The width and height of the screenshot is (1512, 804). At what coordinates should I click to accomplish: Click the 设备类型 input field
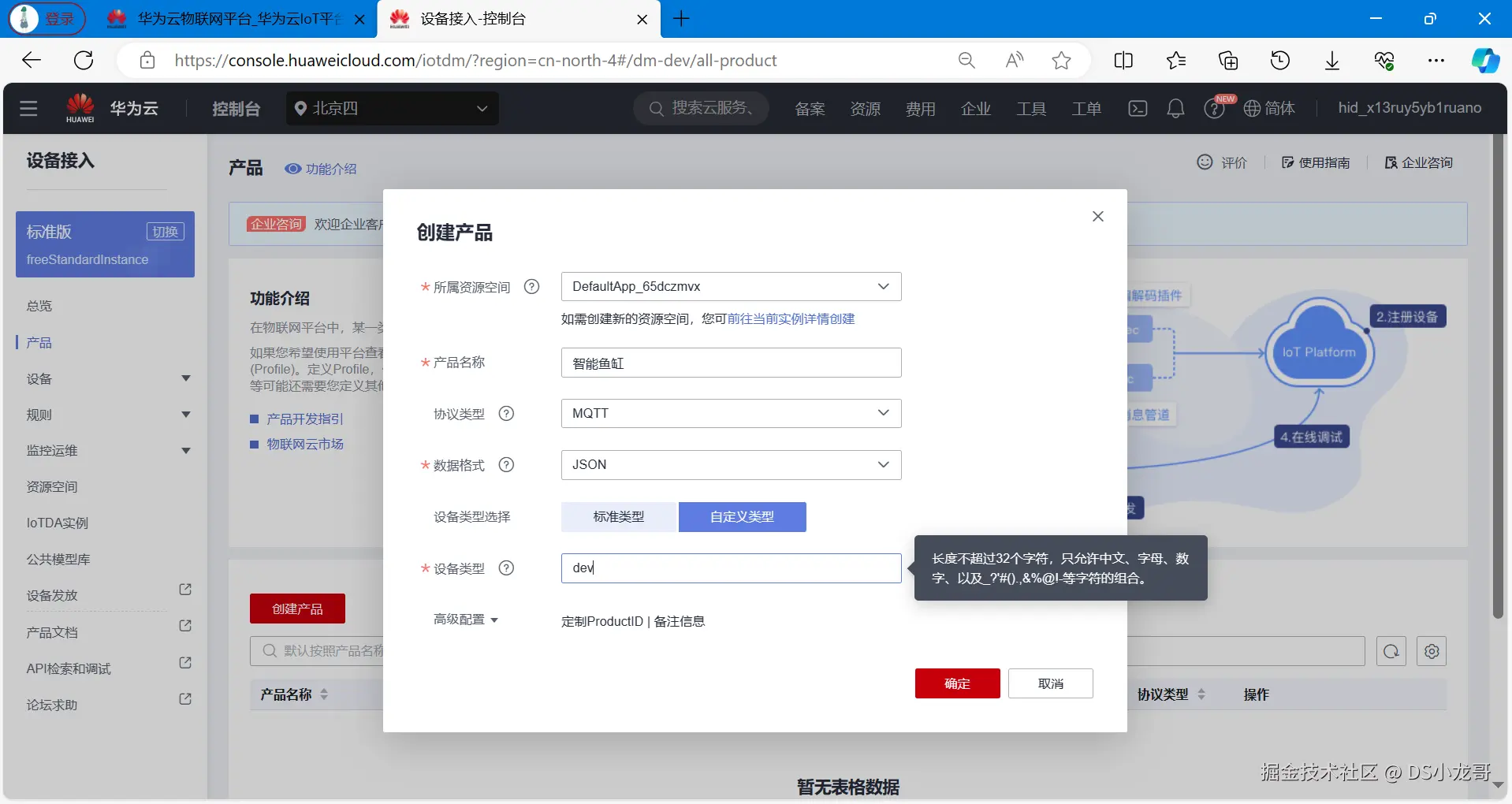[731, 568]
